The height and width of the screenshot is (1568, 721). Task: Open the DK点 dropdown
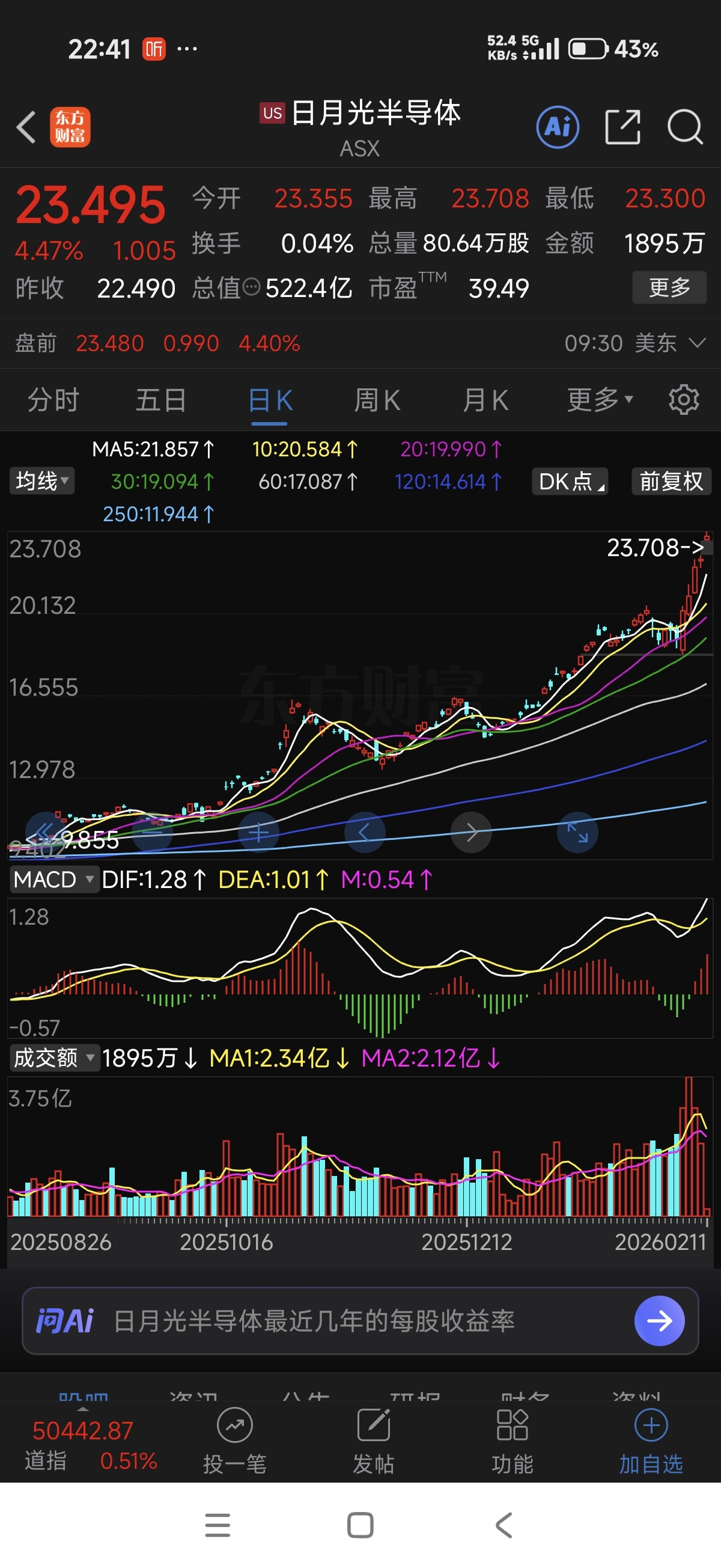point(570,481)
